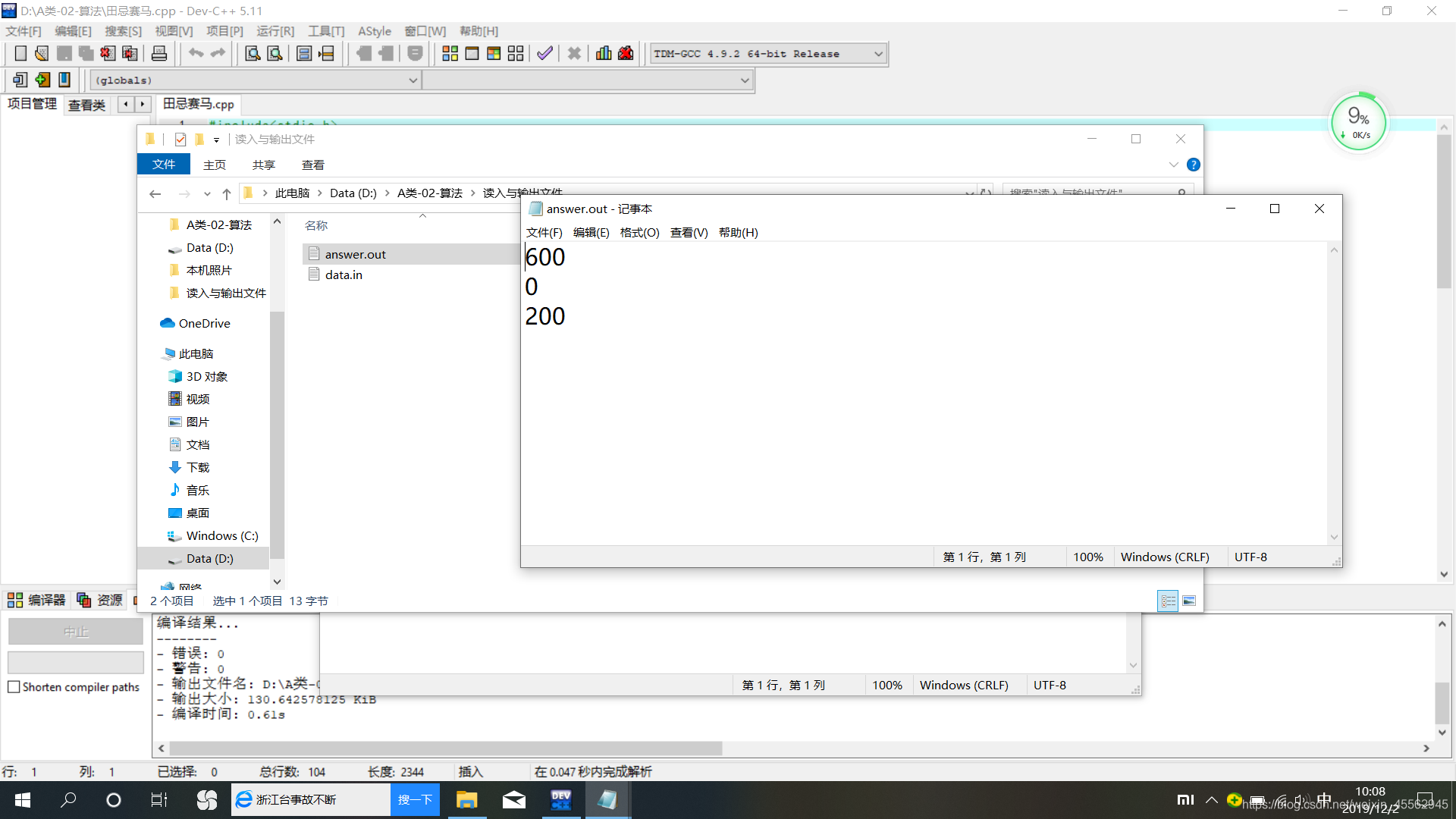Click the Add to project green plus icon
Image resolution: width=1456 pixels, height=819 pixels.
click(x=42, y=80)
